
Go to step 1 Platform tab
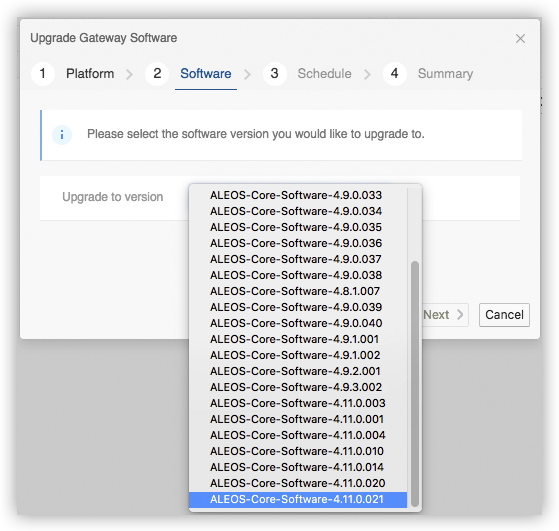coord(90,73)
